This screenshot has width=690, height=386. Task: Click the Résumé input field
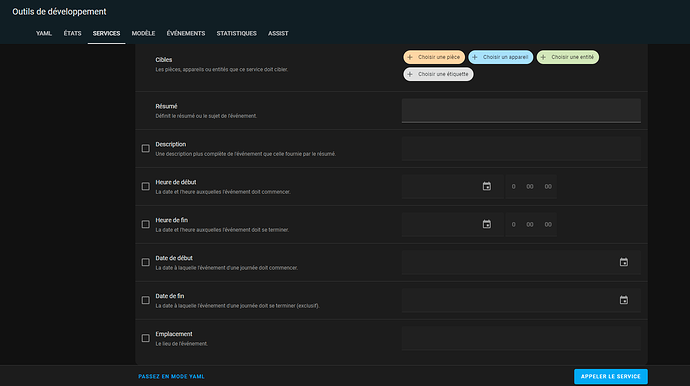[x=521, y=110]
